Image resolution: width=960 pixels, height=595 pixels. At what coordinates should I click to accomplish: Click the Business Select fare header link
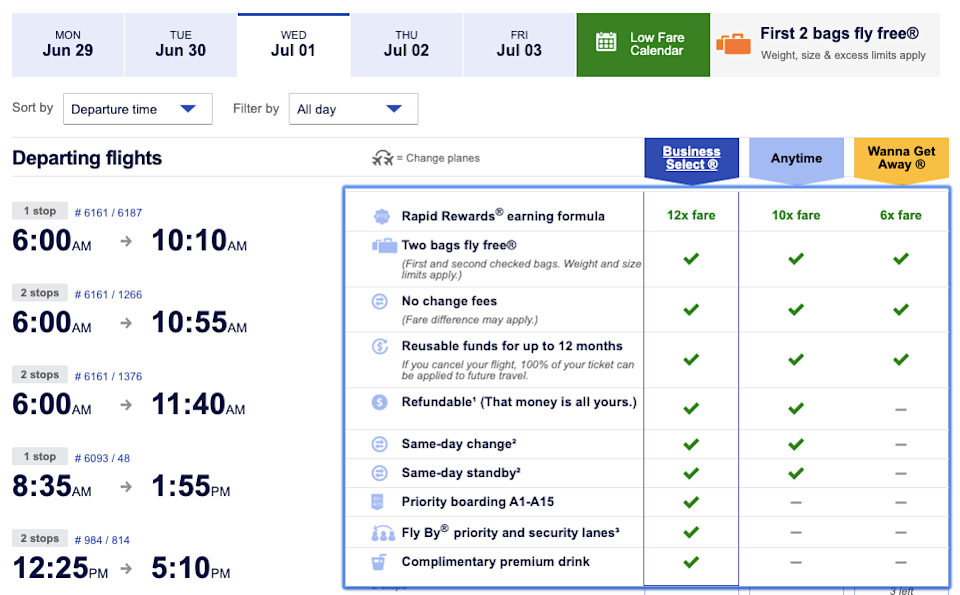[x=691, y=158]
